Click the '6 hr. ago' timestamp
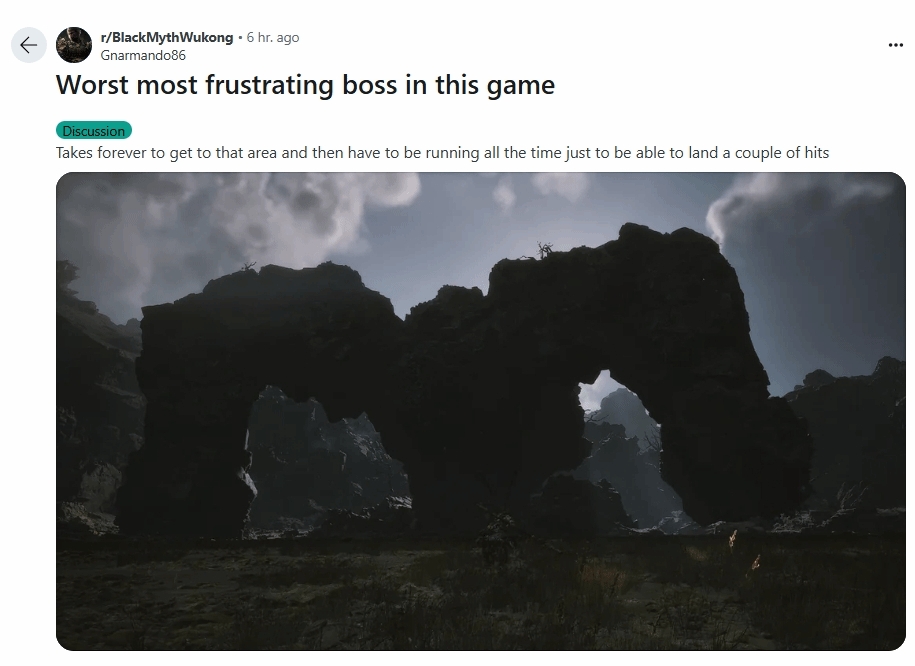915x666 pixels. (x=273, y=37)
